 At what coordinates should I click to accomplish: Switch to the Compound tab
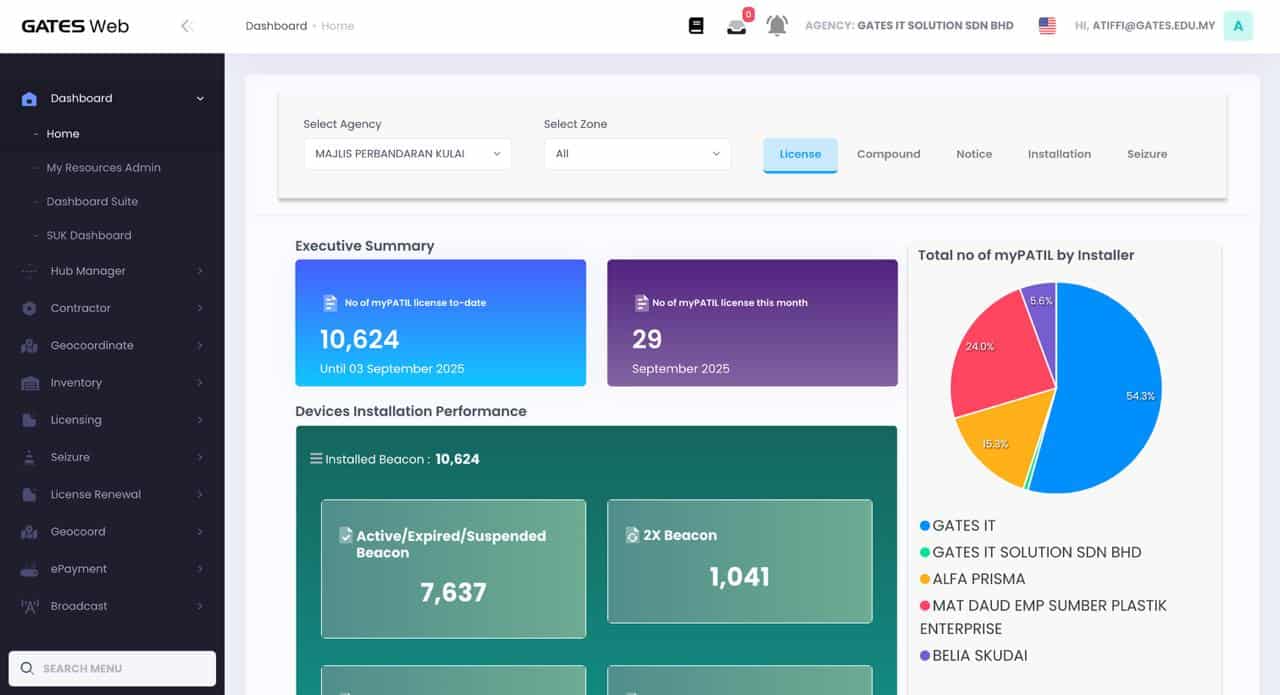tap(888, 154)
